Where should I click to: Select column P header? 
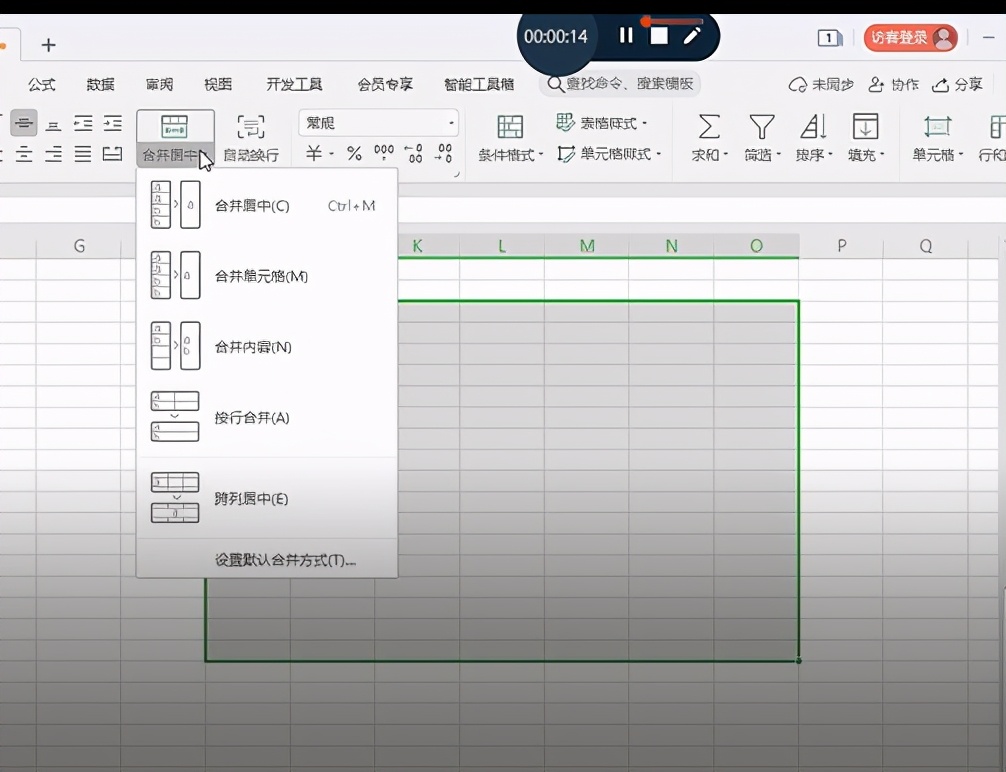(841, 246)
